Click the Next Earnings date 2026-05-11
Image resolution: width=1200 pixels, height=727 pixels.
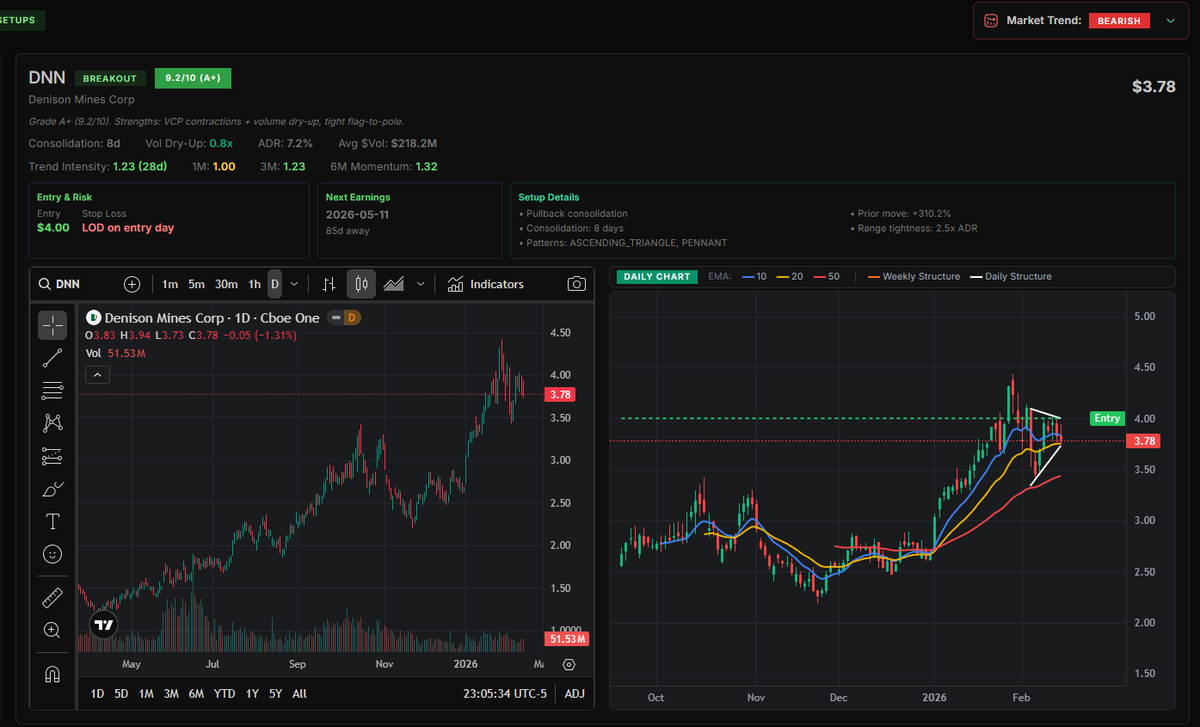click(360, 215)
